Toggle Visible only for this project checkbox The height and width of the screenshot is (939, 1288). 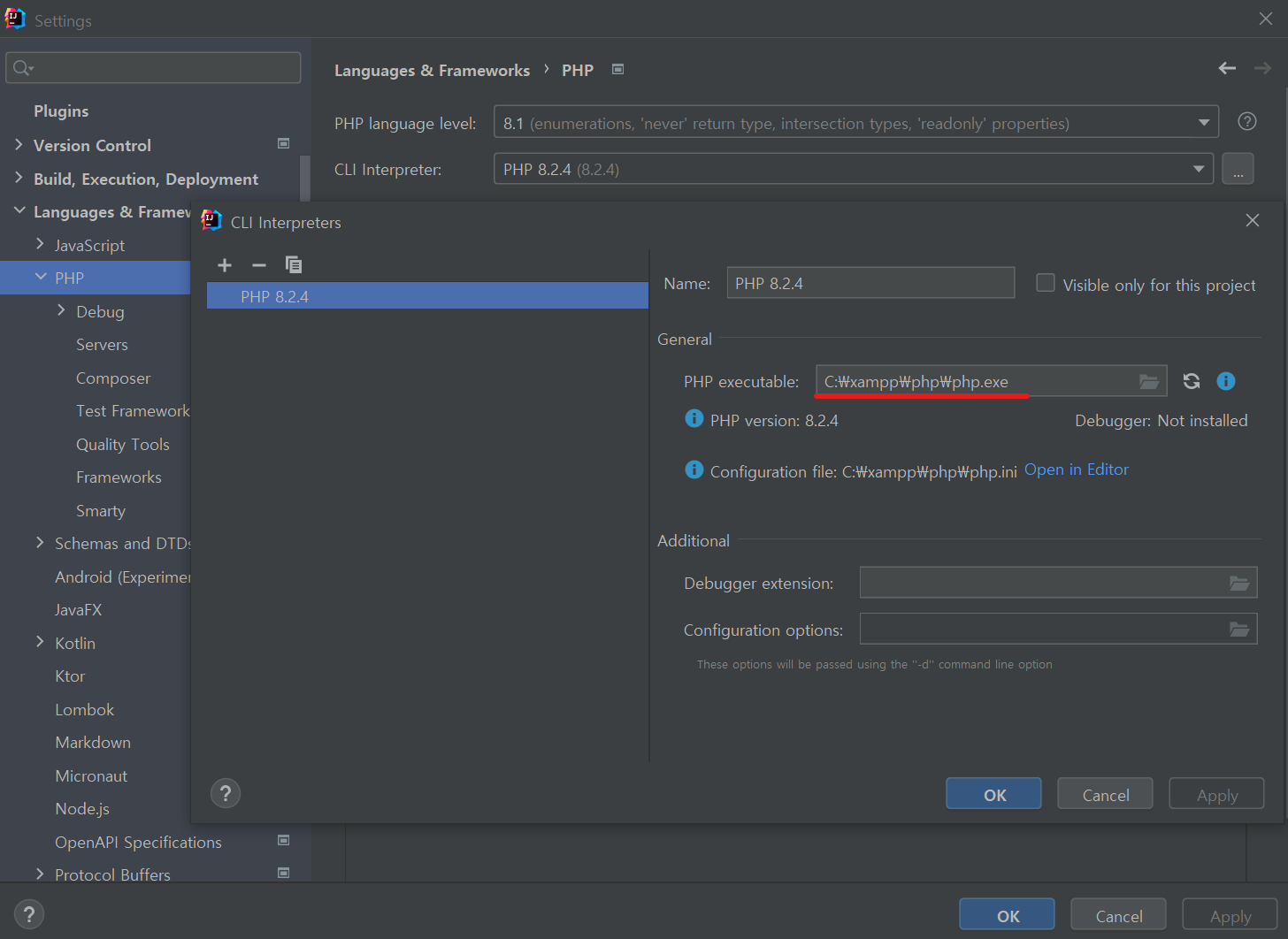tap(1046, 283)
